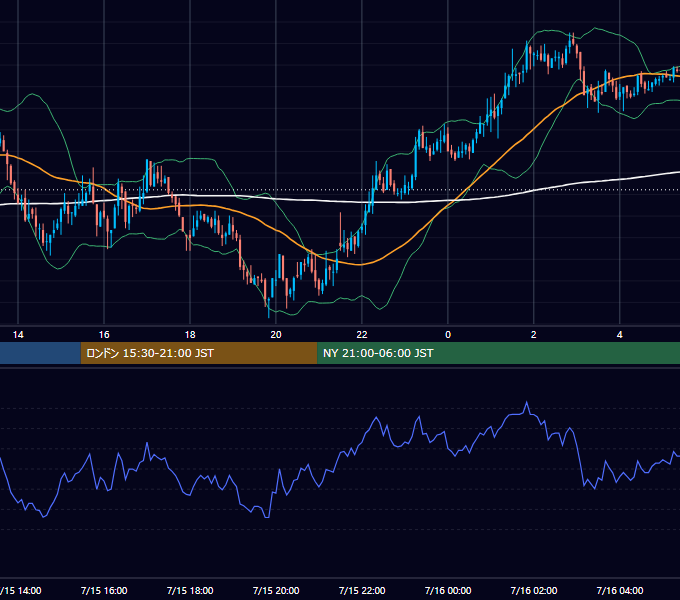Click the 22 hour axis label
Viewport: 680px width, 600px height.
(x=362, y=335)
